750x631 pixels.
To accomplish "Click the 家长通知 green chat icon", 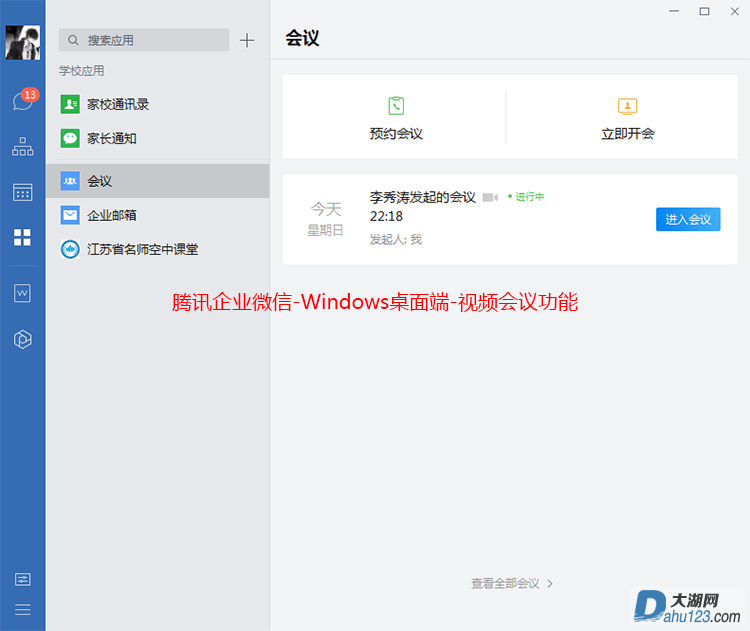I will pyautogui.click(x=70, y=138).
